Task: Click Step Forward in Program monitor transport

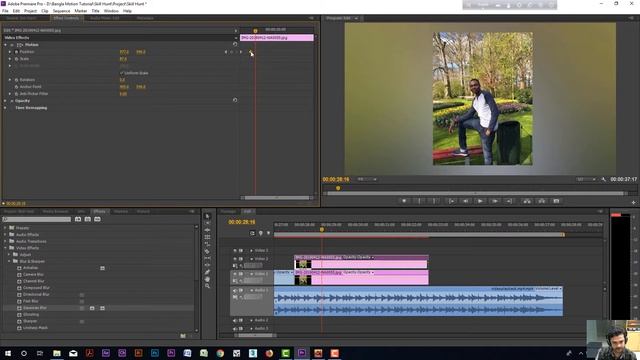Action: (x=495, y=201)
